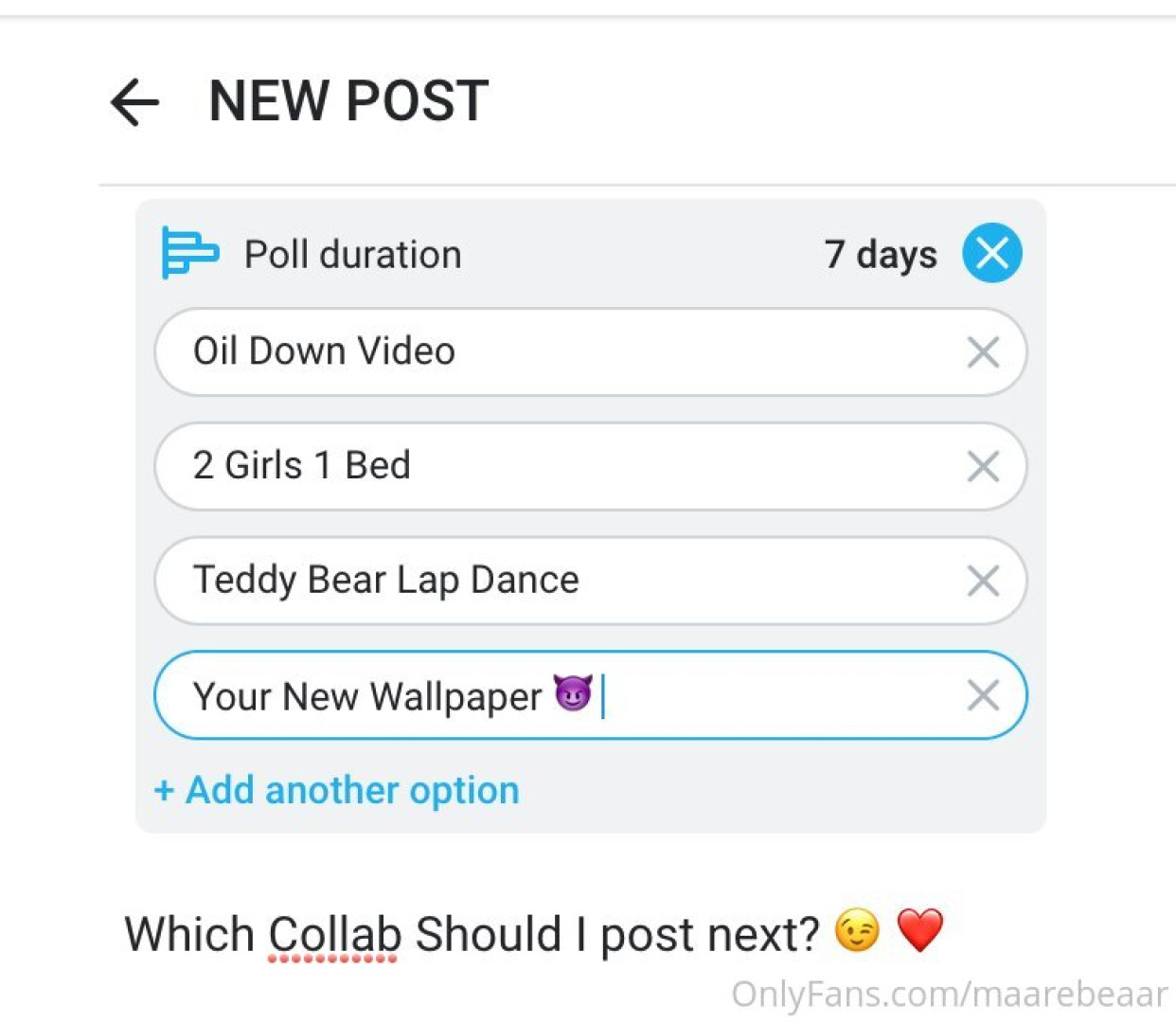Focus the 2 Girls 1 Bed field
This screenshot has height=1023, width=1176.
(x=568, y=466)
